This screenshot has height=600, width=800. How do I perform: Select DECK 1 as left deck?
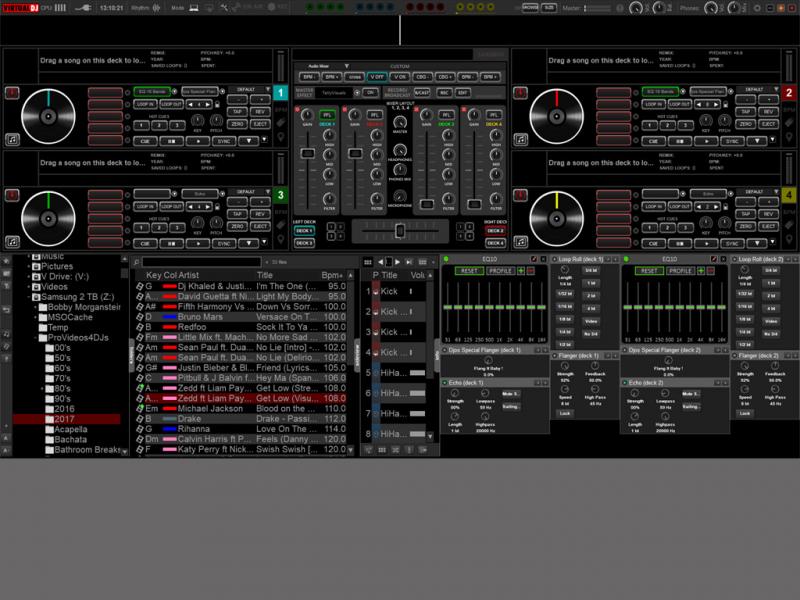pyautogui.click(x=304, y=231)
